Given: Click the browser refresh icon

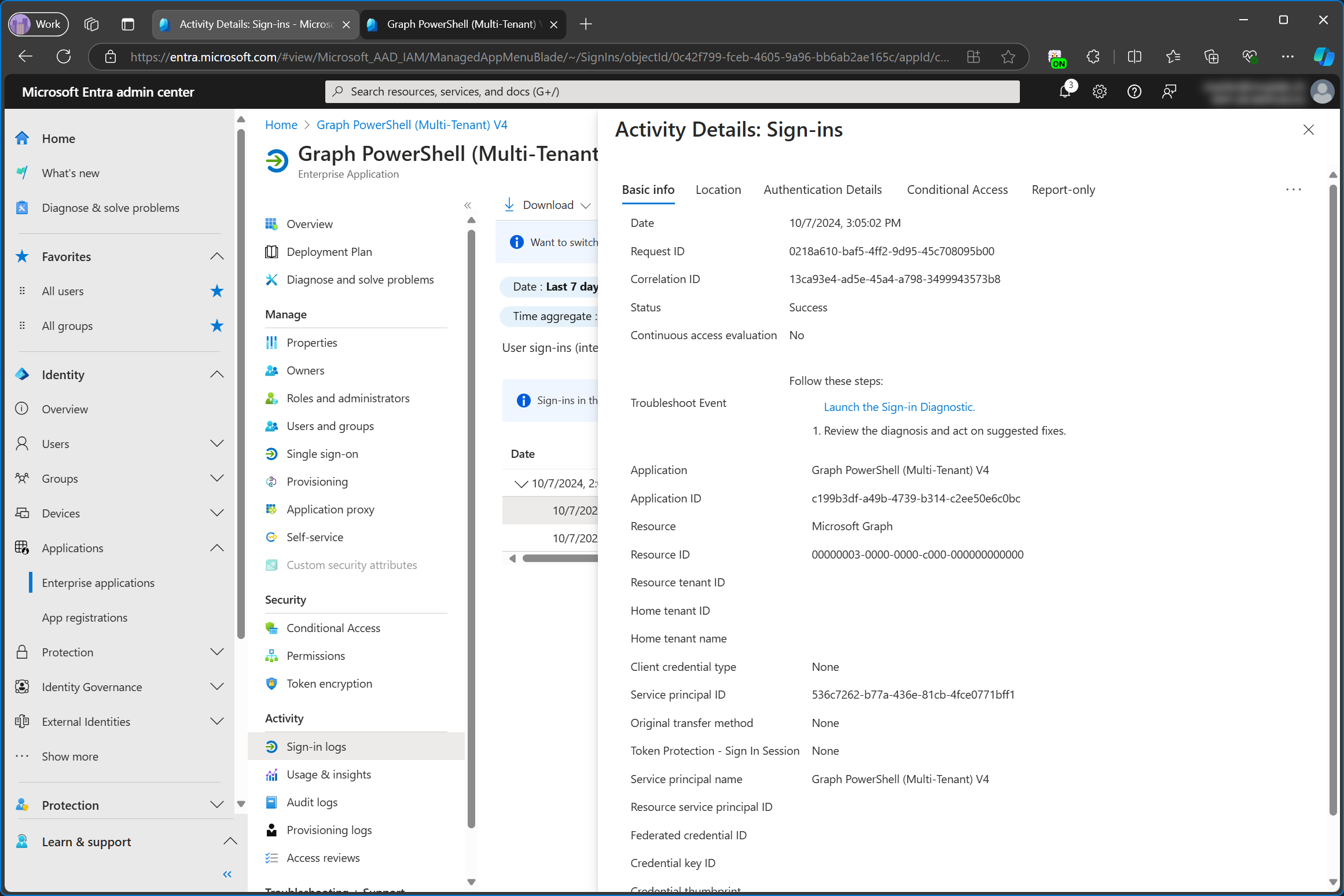Looking at the screenshot, I should point(64,57).
